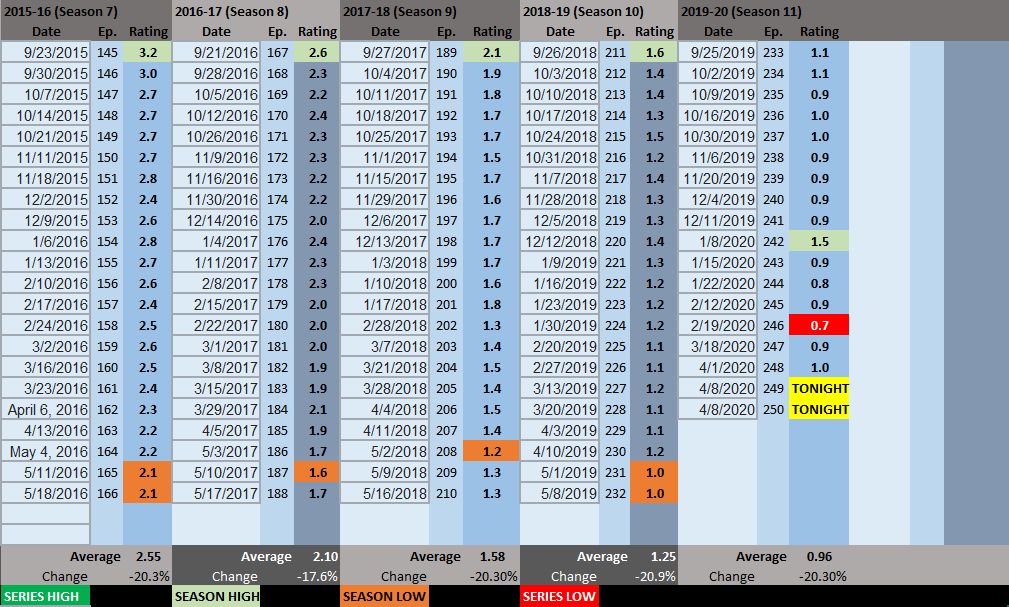This screenshot has height=607, width=1009.
Task: Click the yellow TONIGHT cell for episode 249
Action: pos(819,388)
